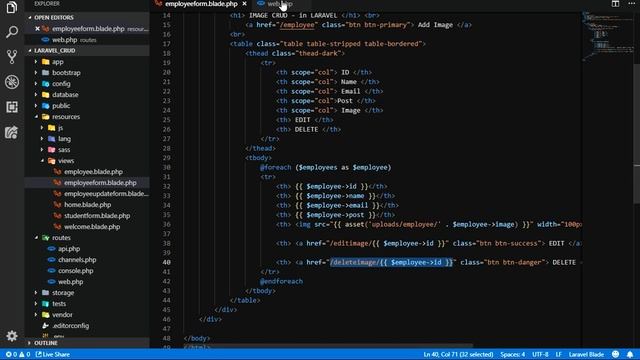Open Source Control view icon
The width and height of the screenshot is (640, 360).
[x=12, y=57]
